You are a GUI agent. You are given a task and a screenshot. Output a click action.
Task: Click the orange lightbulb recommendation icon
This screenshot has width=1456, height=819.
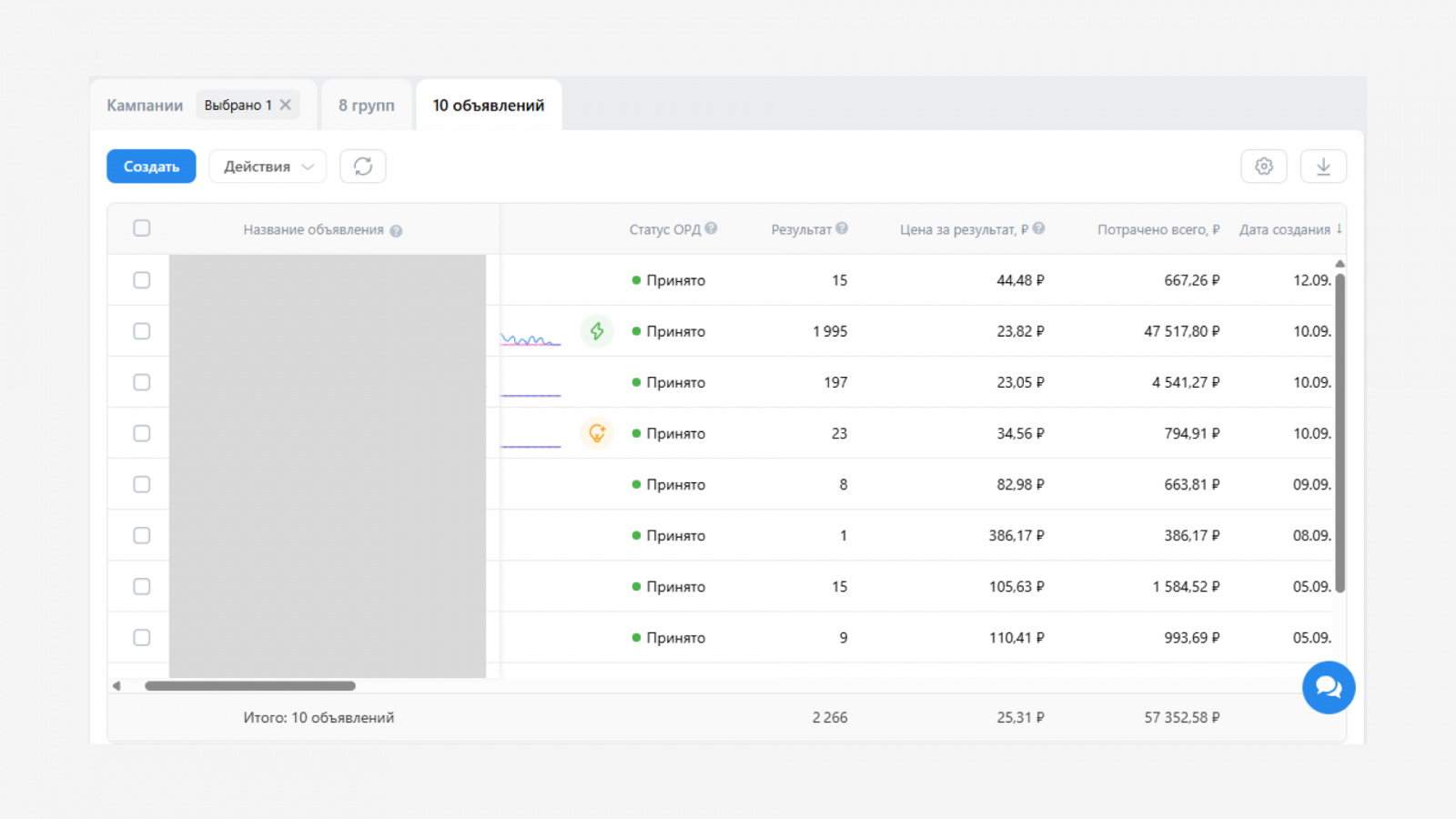pyautogui.click(x=597, y=433)
